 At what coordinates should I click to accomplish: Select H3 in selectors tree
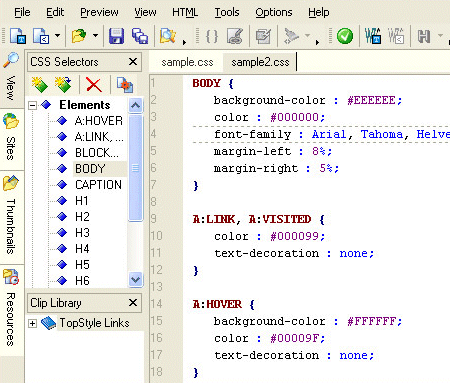click(82, 233)
